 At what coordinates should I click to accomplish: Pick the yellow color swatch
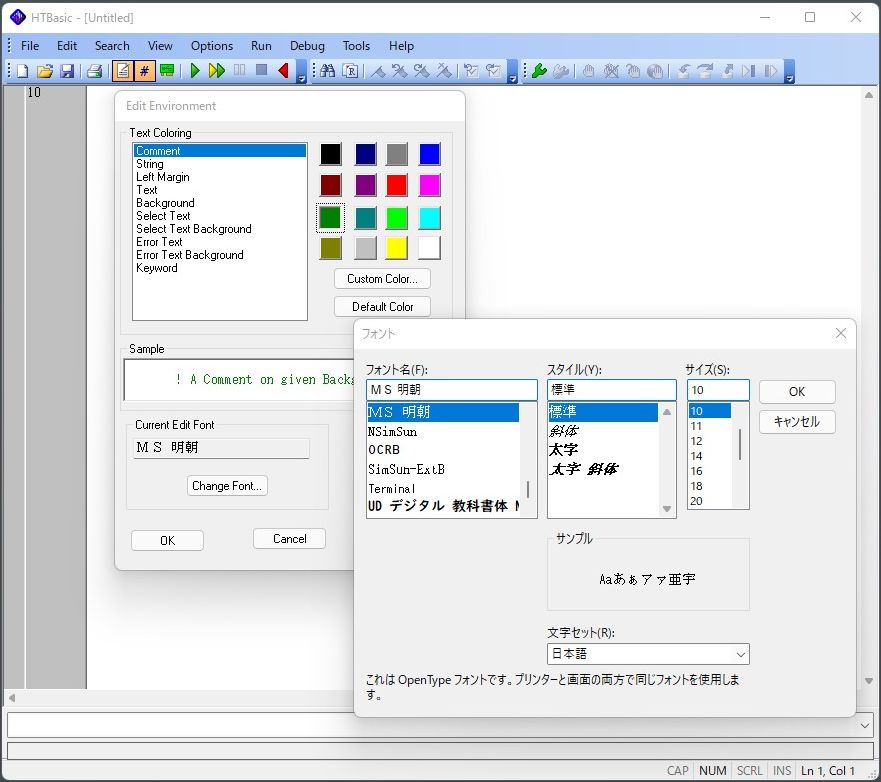[397, 248]
